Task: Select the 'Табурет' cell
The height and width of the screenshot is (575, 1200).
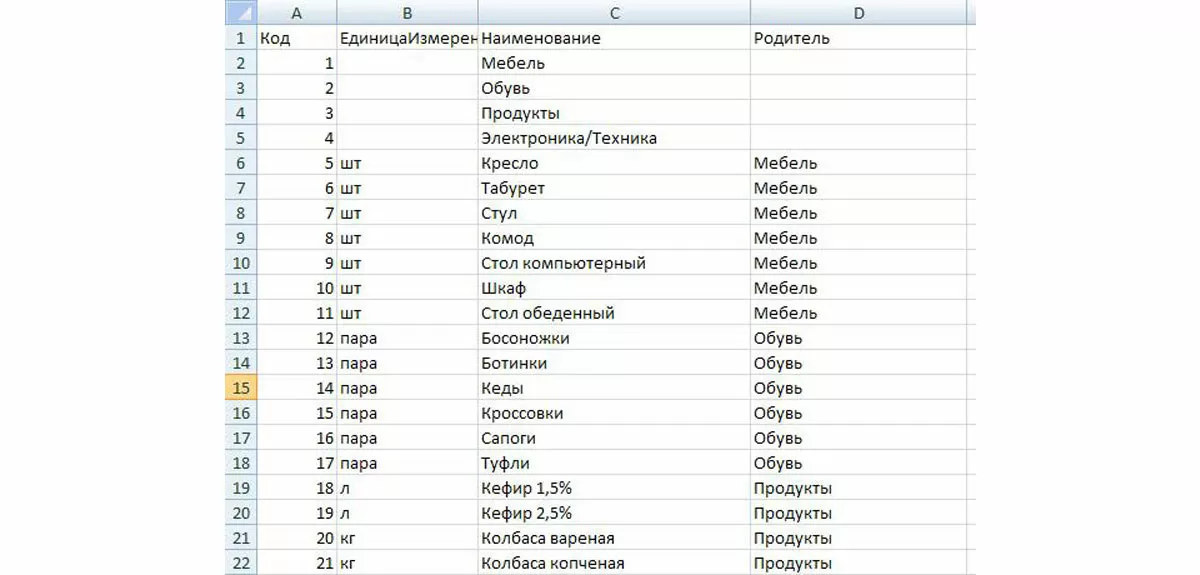Action: coord(614,188)
